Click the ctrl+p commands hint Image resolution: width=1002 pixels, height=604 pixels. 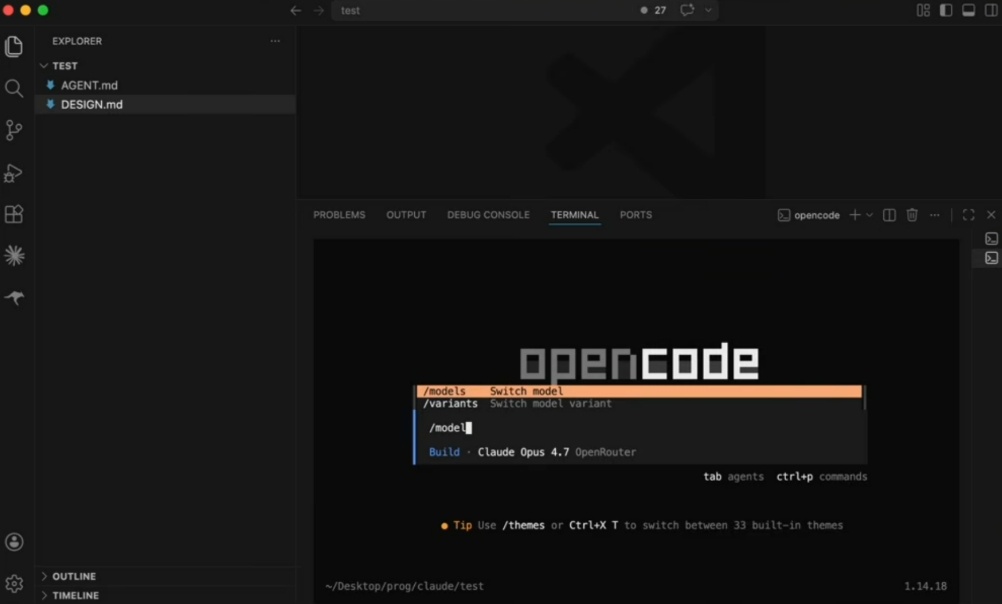822,477
